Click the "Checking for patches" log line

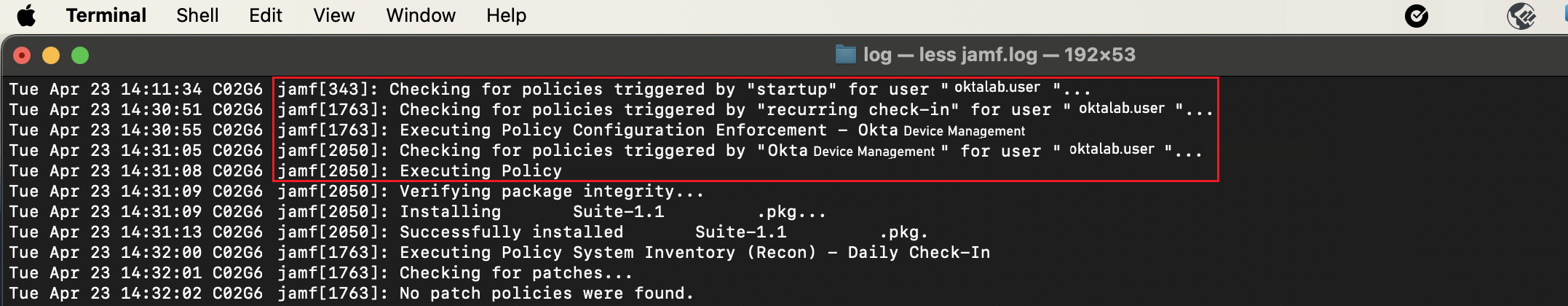pos(515,273)
